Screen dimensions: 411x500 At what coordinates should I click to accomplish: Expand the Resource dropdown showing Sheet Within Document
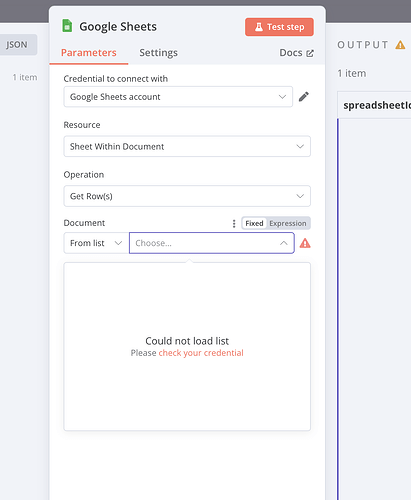(187, 146)
